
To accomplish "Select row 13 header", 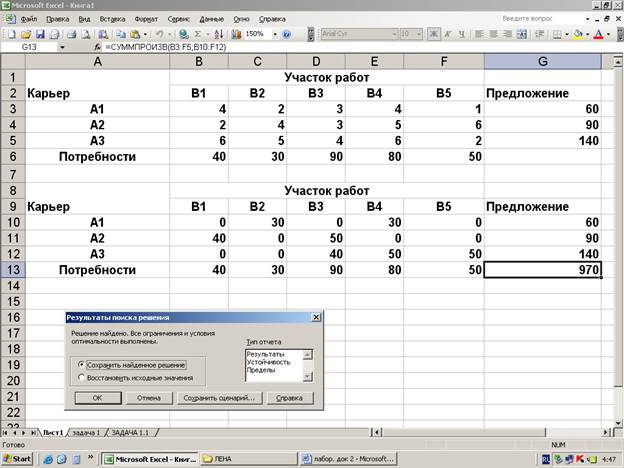I will pyautogui.click(x=13, y=269).
